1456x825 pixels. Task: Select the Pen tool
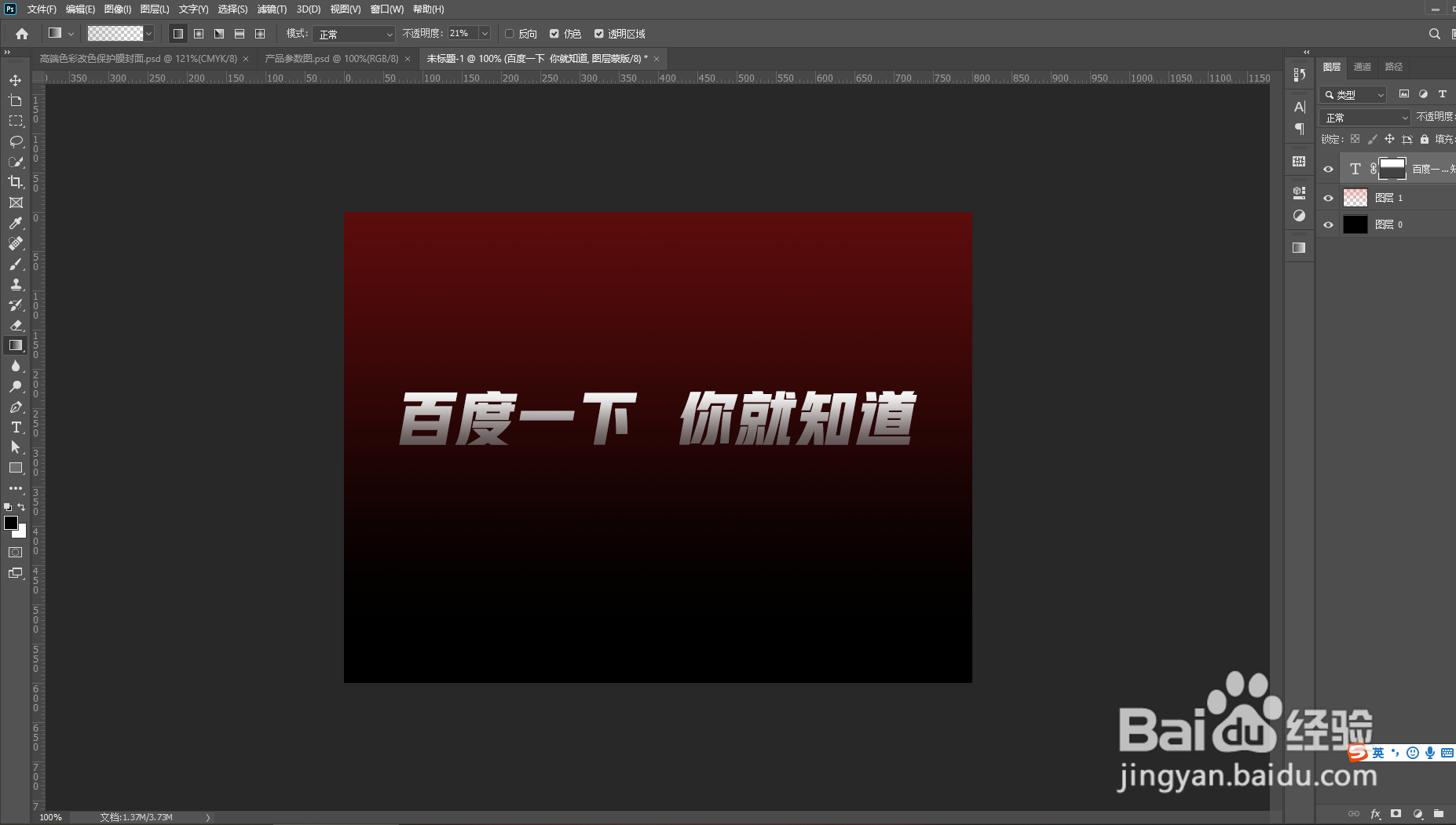coord(15,407)
